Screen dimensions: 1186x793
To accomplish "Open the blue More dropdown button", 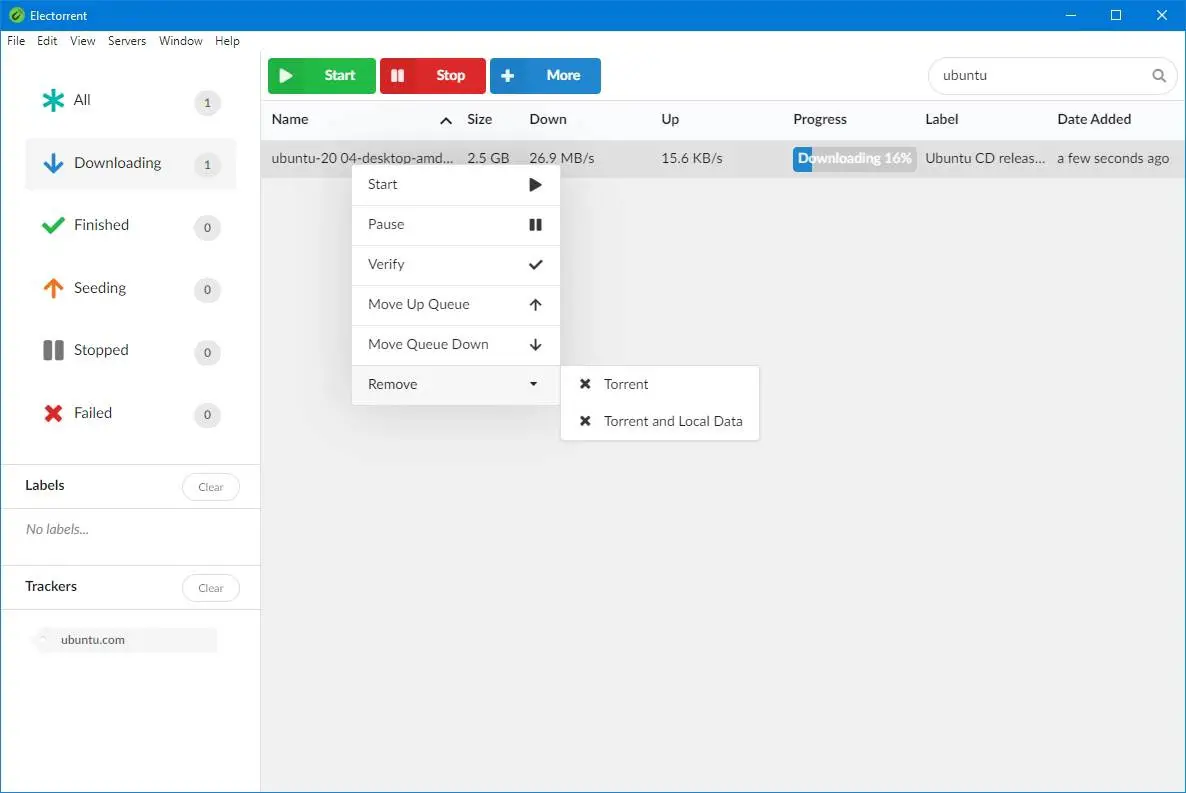I will (545, 76).
